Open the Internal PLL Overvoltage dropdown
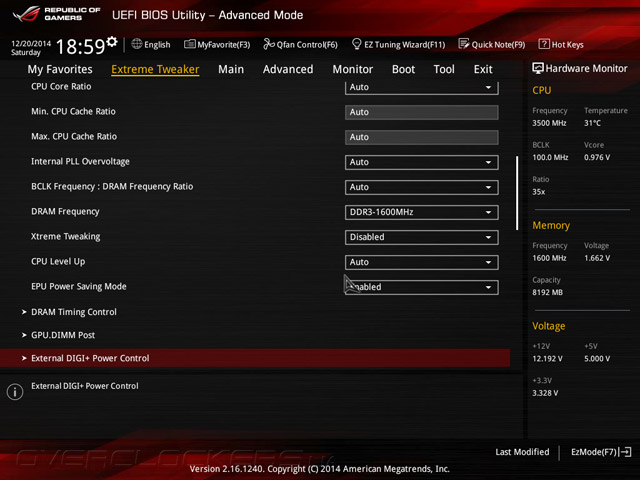Screen dimensions: 640x480 (421, 162)
